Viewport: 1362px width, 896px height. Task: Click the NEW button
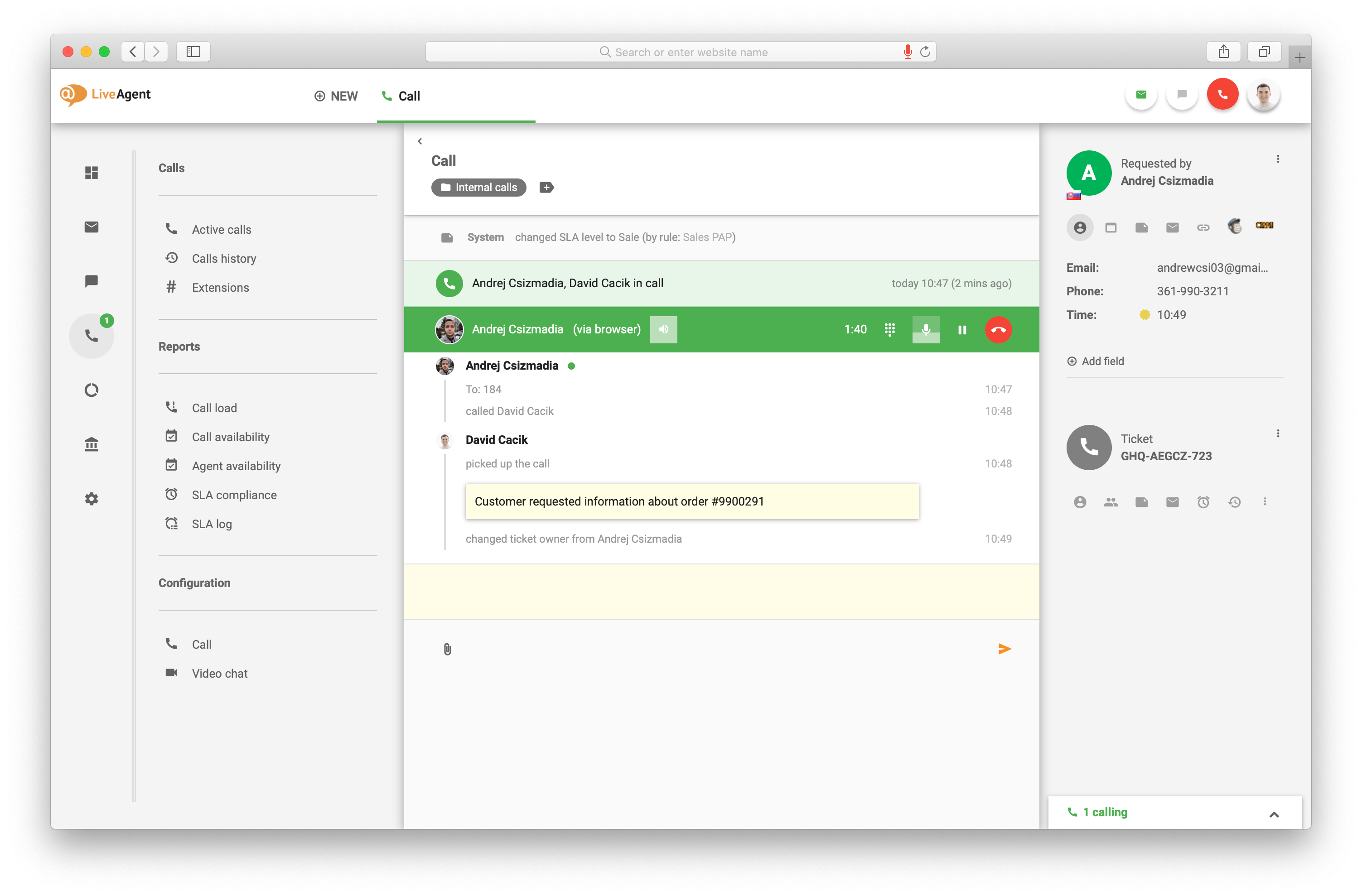pyautogui.click(x=336, y=96)
